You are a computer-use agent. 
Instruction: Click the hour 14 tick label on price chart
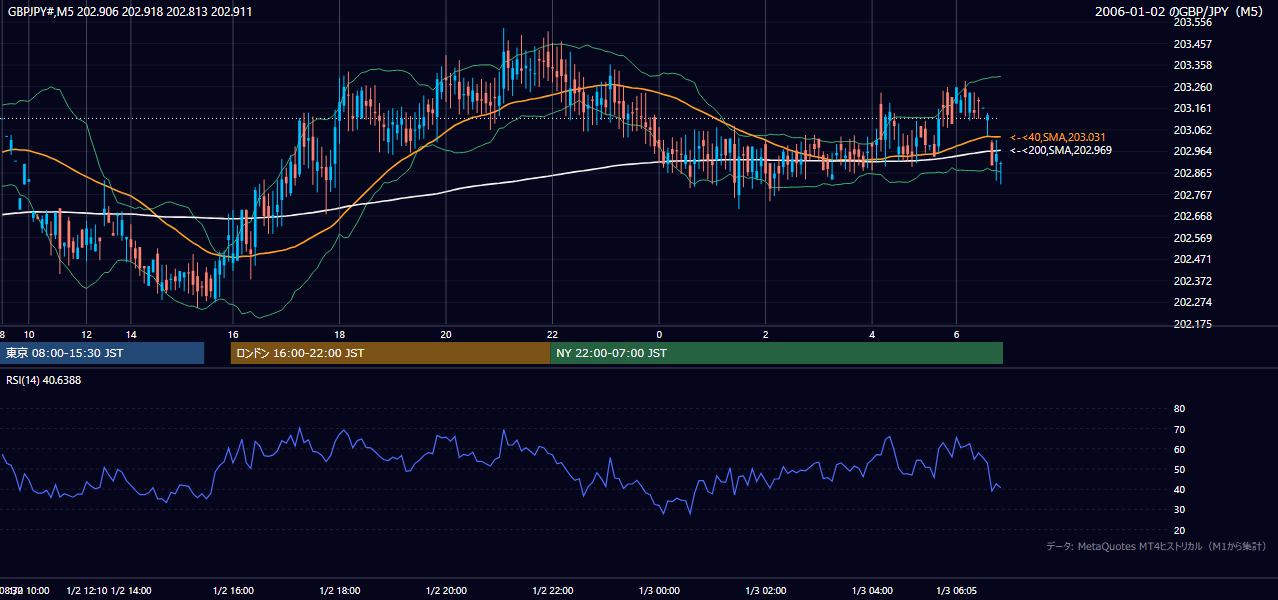[x=130, y=334]
